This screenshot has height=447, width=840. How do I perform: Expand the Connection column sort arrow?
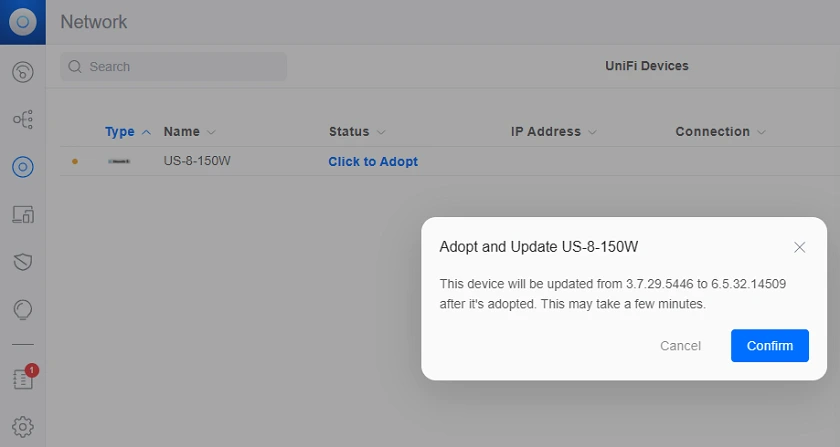pos(761,132)
